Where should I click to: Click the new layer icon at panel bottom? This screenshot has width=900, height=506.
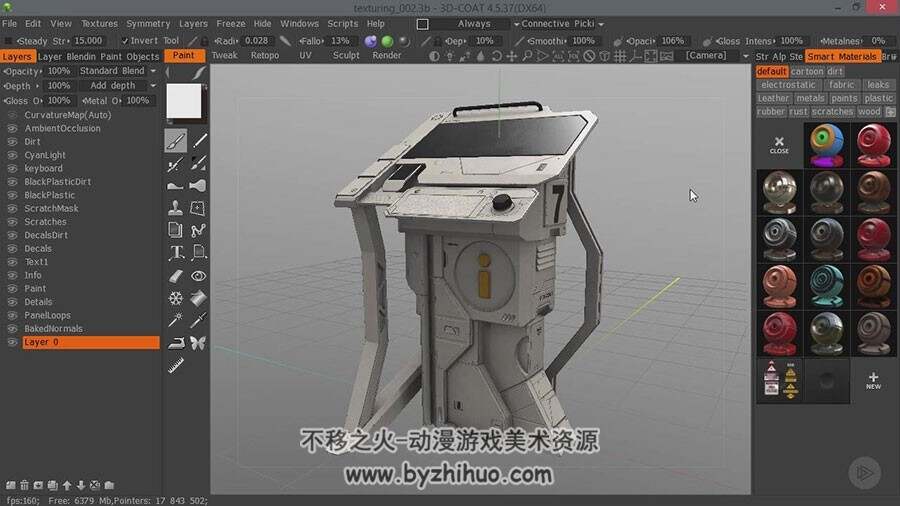point(10,485)
